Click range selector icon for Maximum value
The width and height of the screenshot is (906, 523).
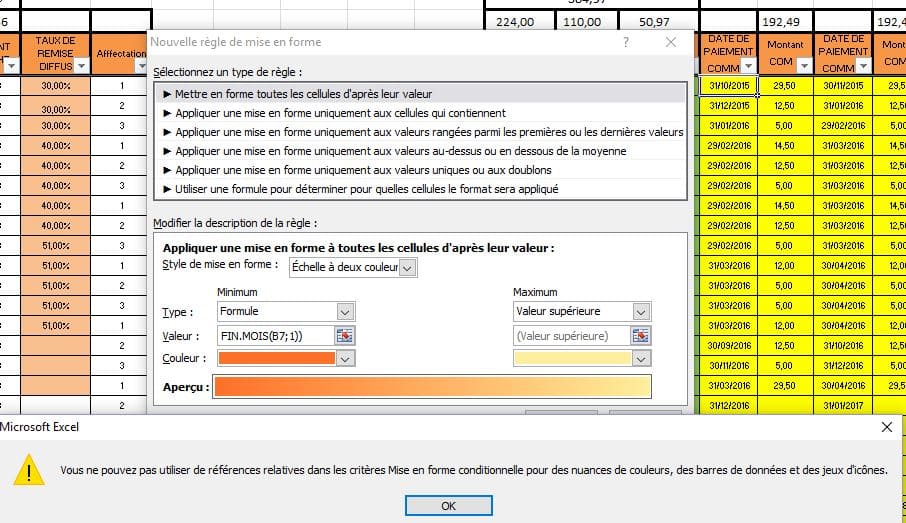point(641,336)
